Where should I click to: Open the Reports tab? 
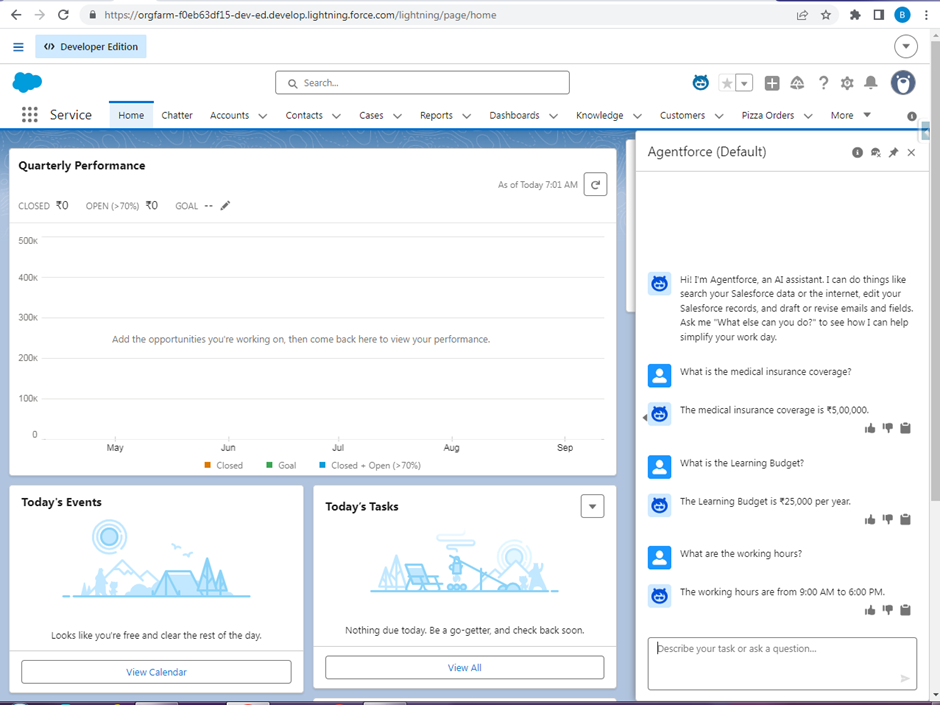[x=436, y=115]
